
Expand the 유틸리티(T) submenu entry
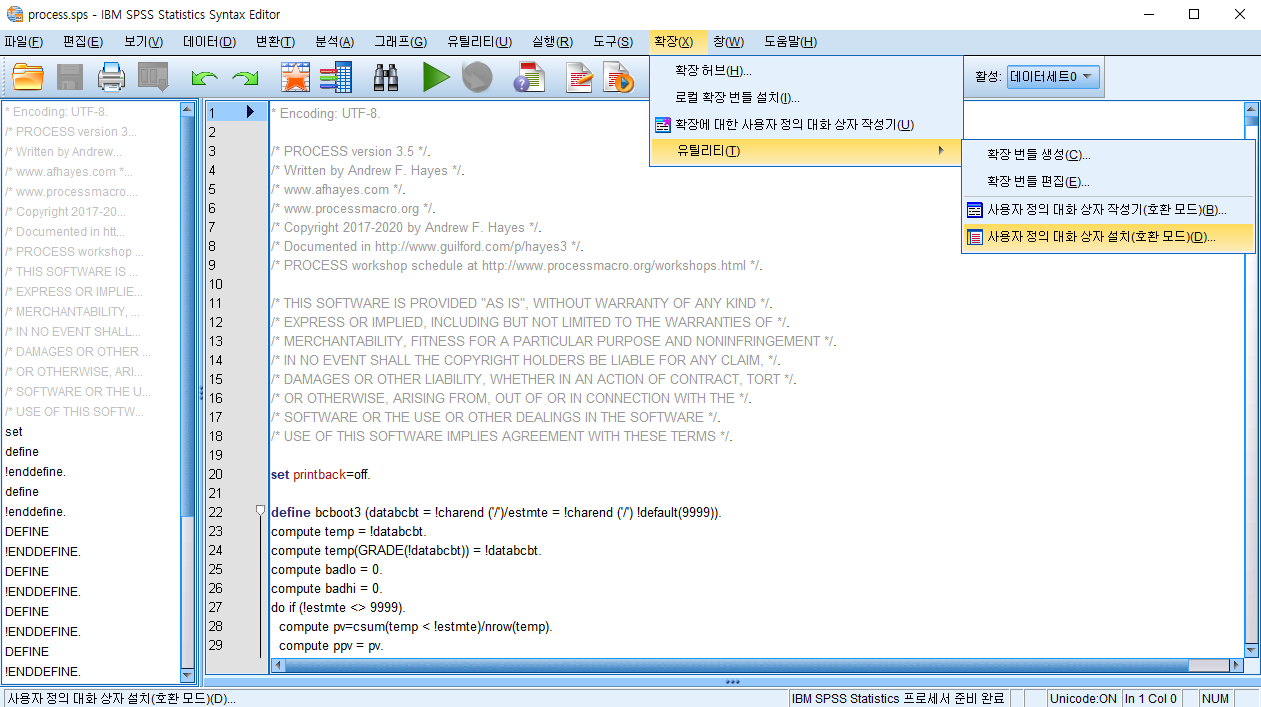[x=806, y=151]
